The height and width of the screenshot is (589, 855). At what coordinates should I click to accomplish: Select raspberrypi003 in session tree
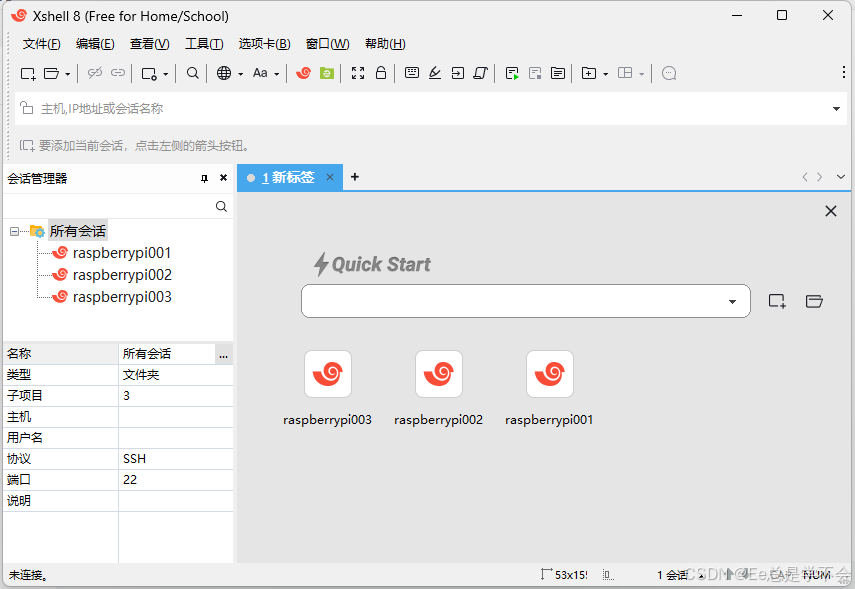point(122,297)
